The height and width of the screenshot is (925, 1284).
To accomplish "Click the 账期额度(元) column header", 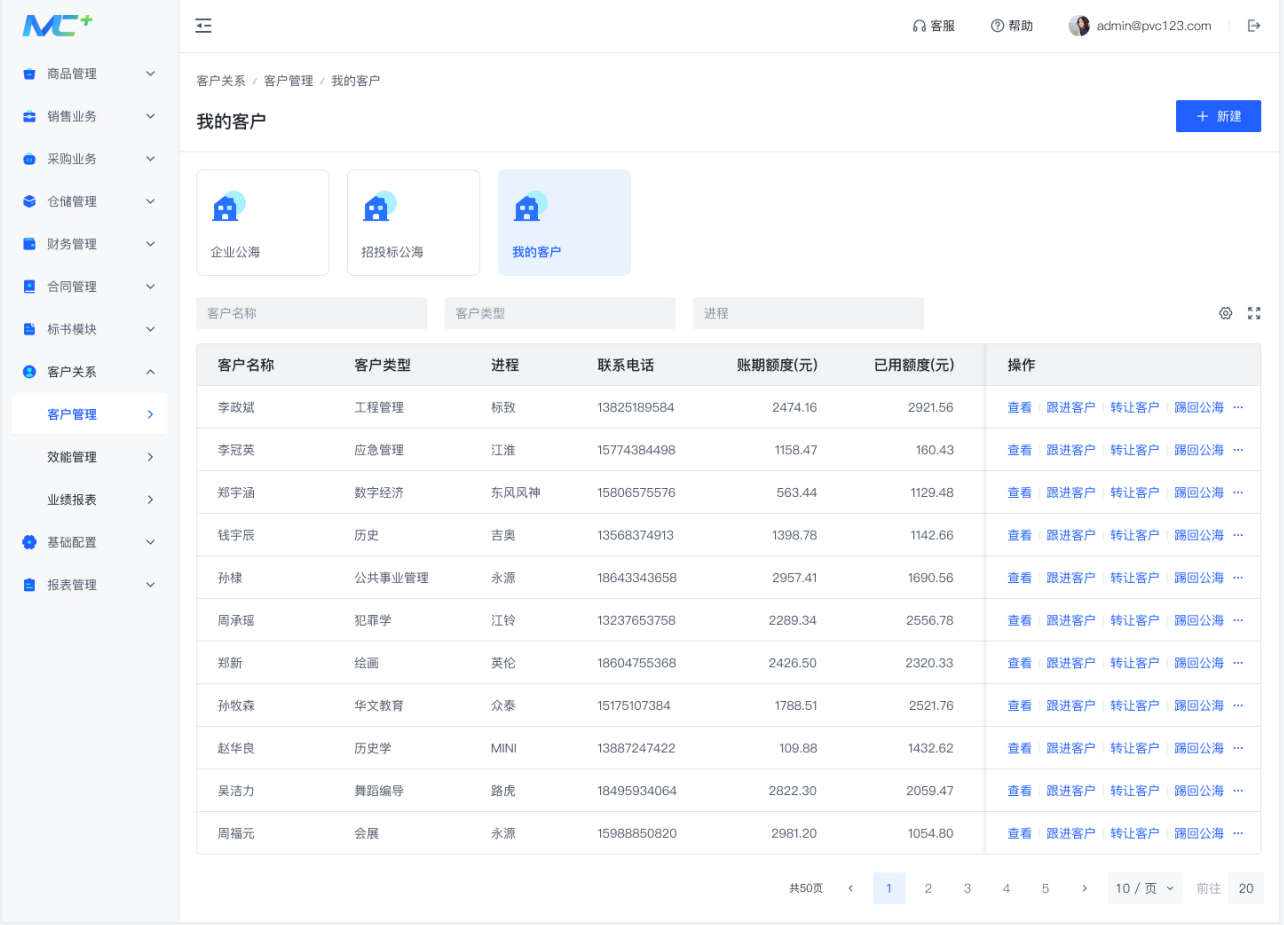I will pos(777,365).
